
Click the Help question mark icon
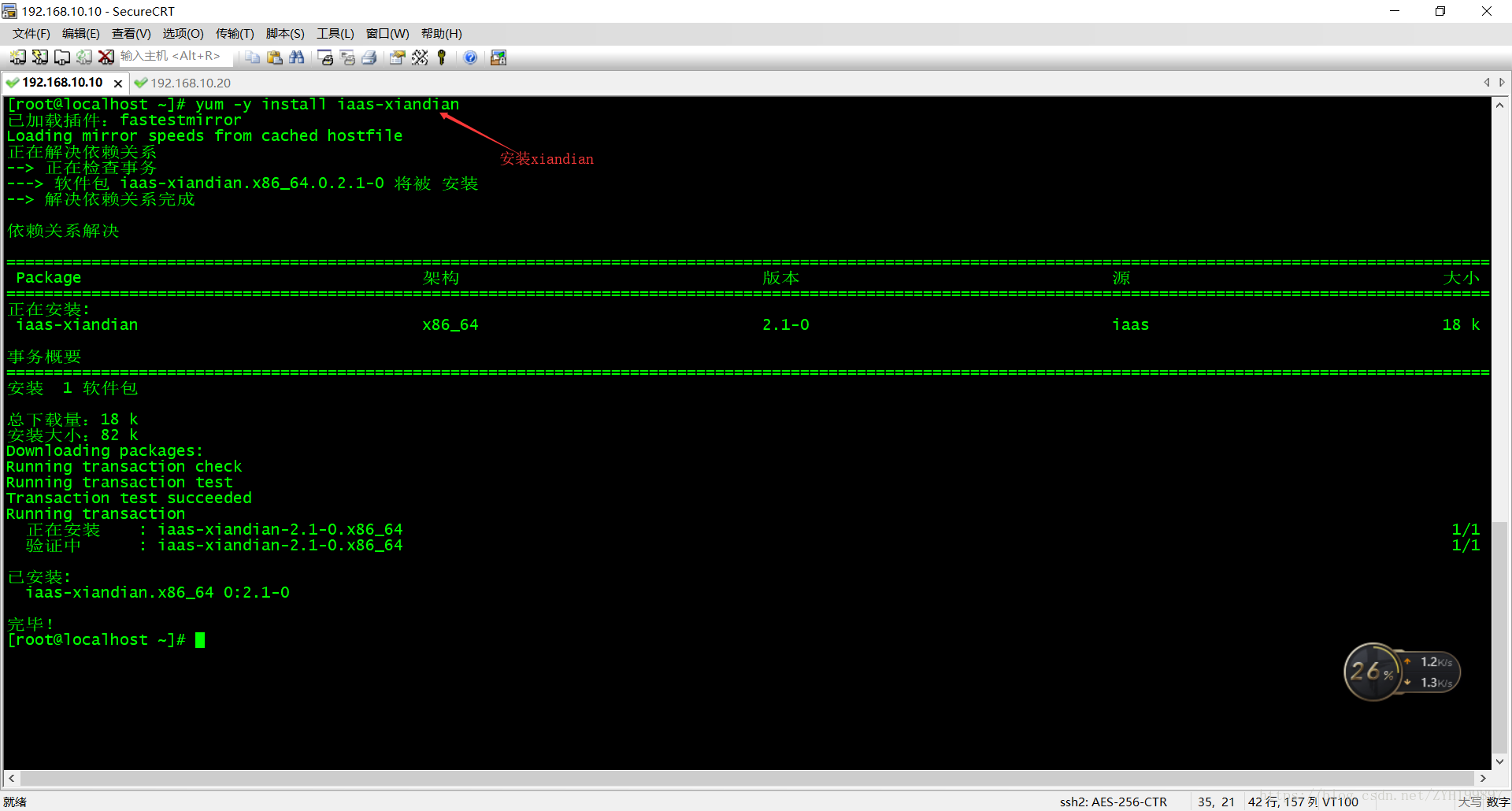[470, 57]
